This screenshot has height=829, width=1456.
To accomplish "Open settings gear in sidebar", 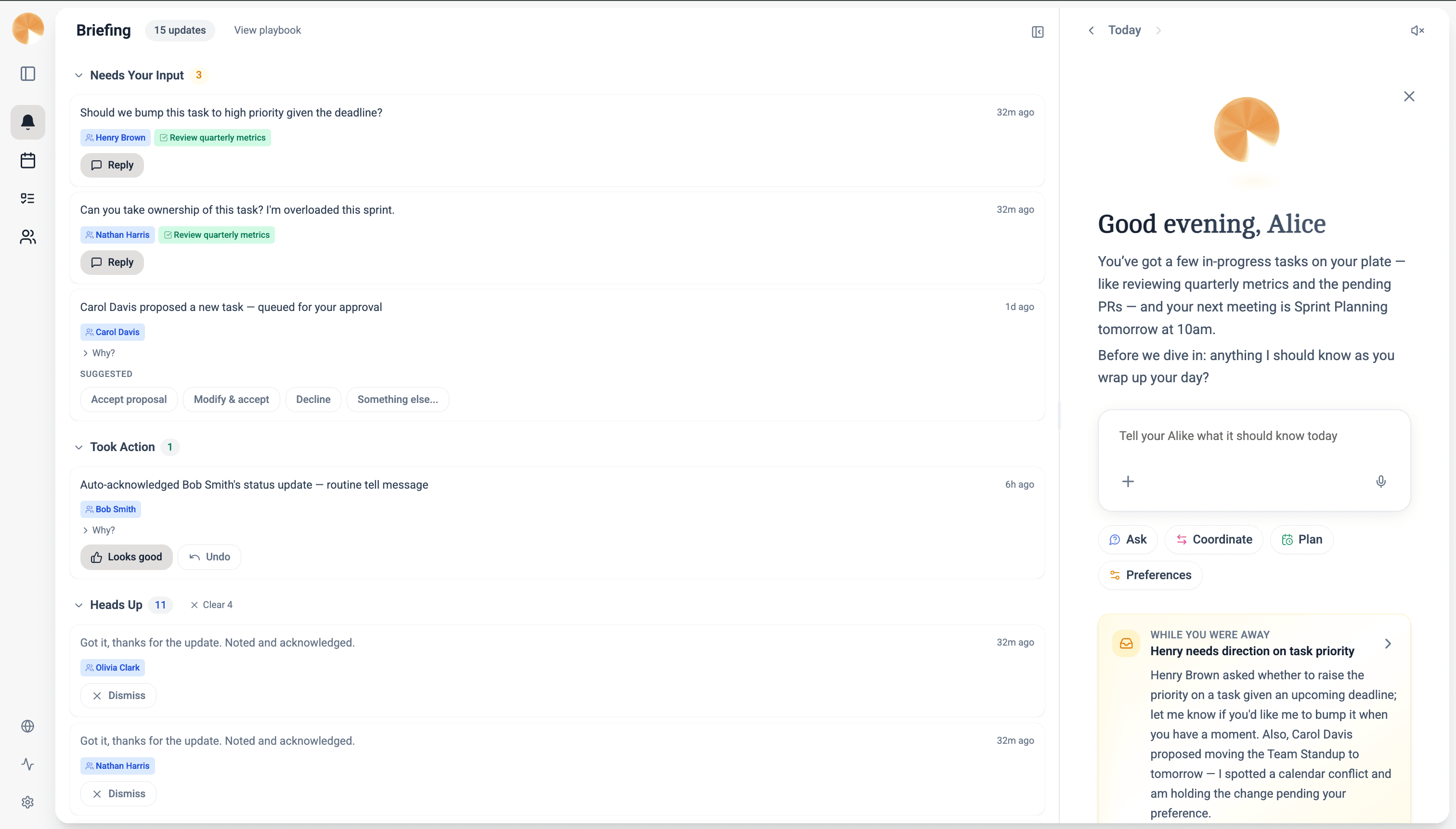I will click(27, 802).
